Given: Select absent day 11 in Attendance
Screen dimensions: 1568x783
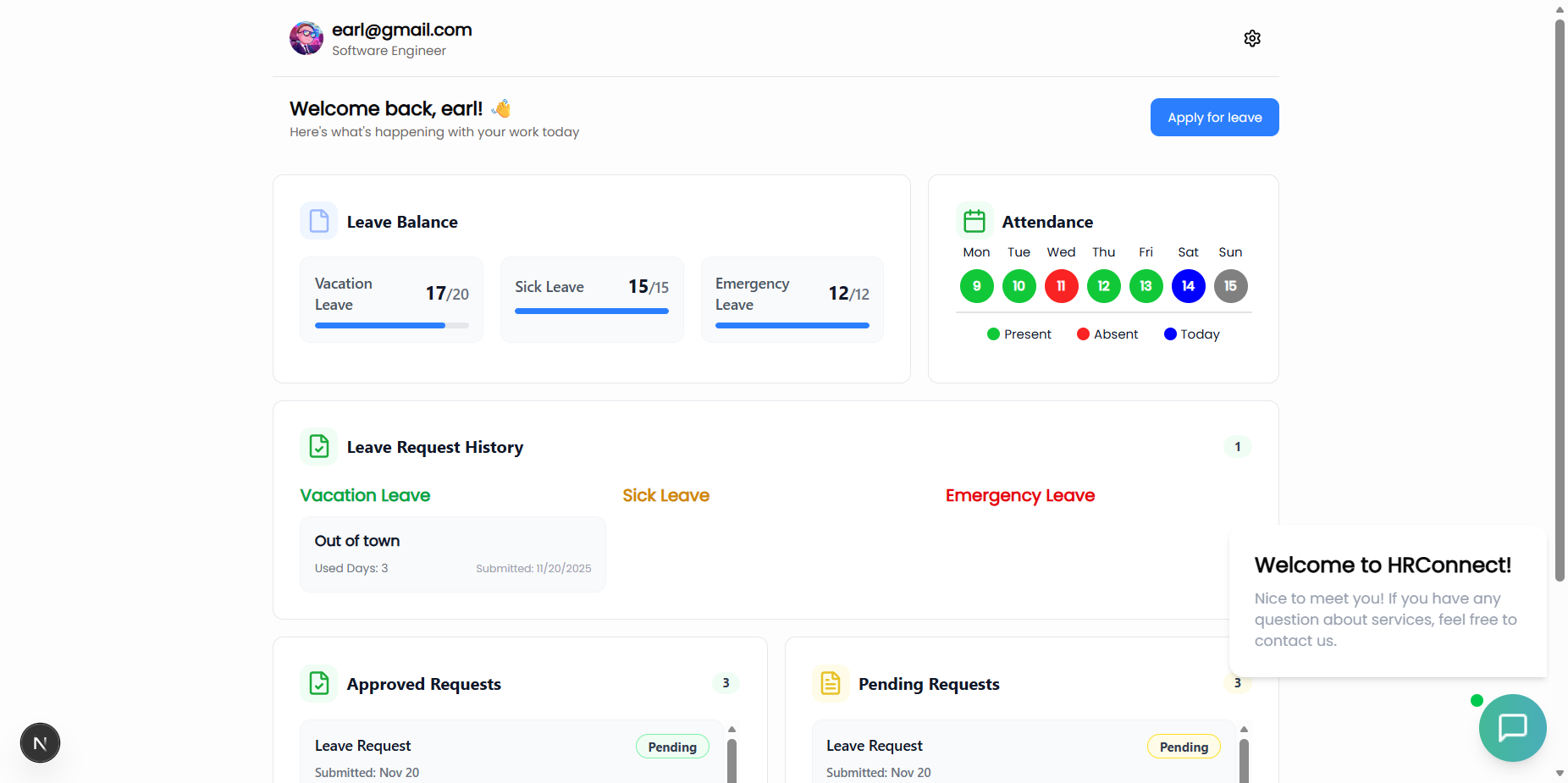Looking at the screenshot, I should pos(1061,286).
